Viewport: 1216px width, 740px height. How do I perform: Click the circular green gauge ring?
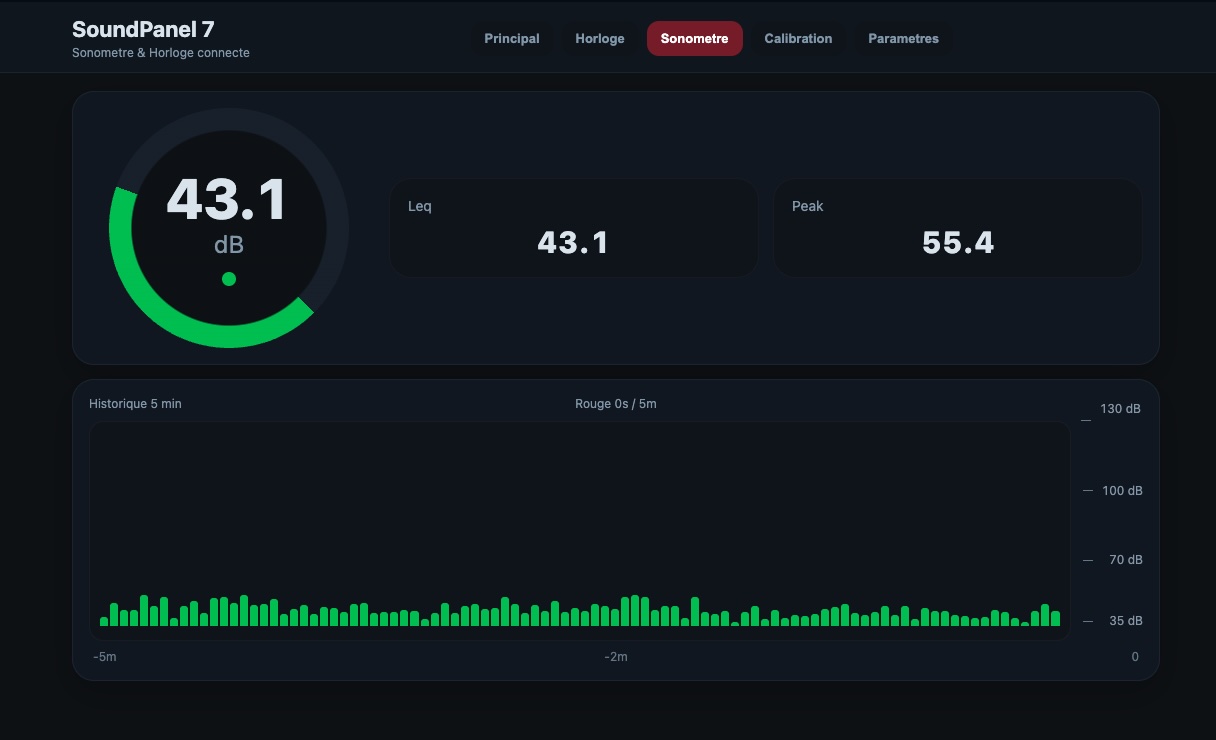229,228
